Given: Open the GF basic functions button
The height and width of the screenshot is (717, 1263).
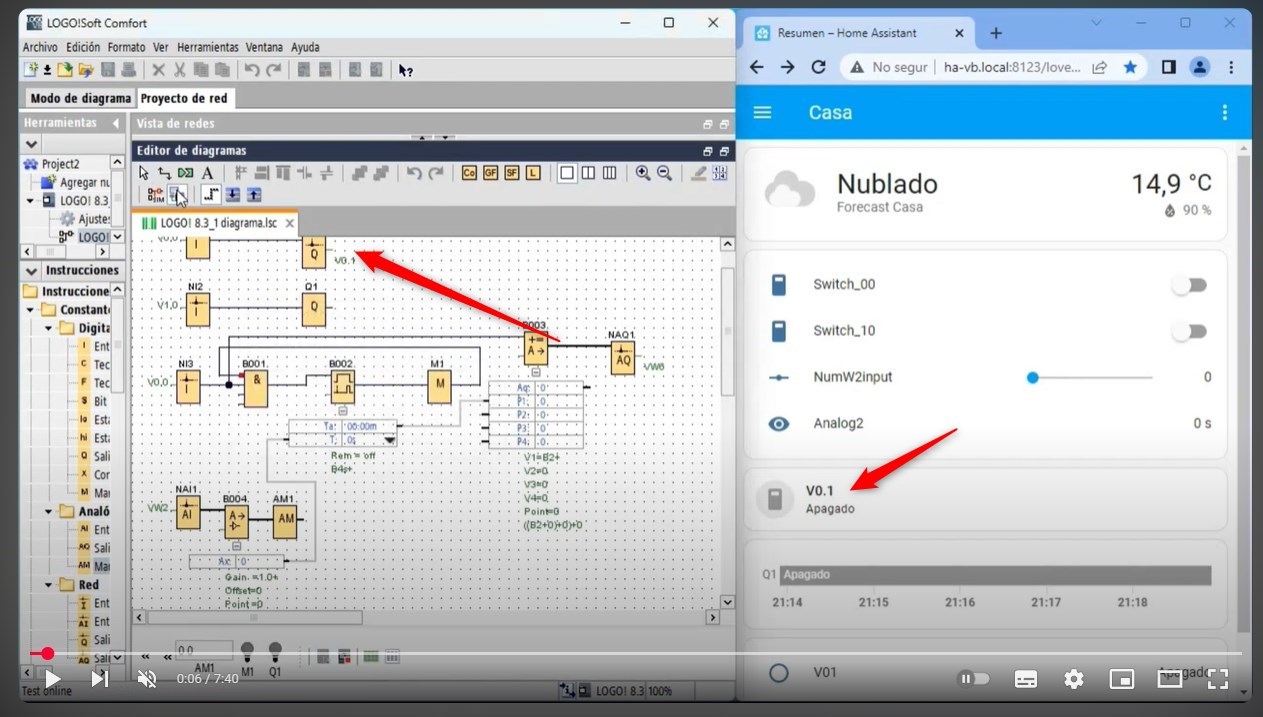Looking at the screenshot, I should 490,173.
